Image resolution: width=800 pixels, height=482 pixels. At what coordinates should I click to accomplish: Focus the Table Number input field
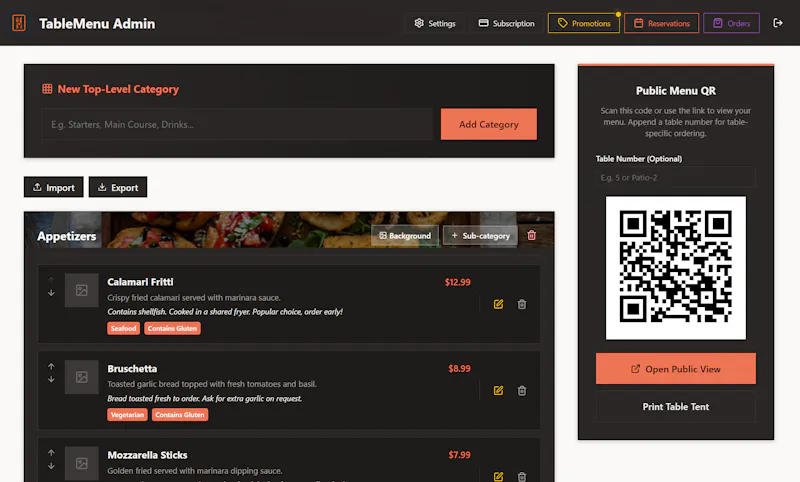(x=676, y=177)
